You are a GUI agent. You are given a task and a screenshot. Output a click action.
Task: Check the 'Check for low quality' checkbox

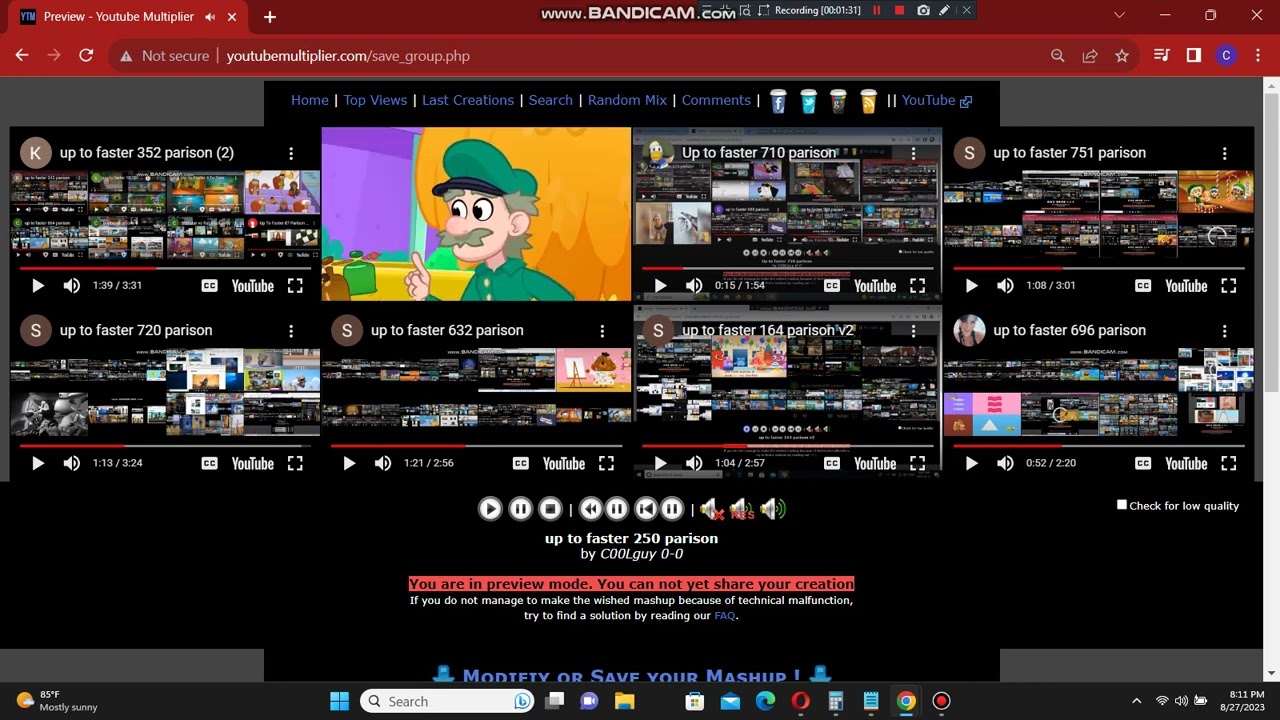pyautogui.click(x=1122, y=505)
